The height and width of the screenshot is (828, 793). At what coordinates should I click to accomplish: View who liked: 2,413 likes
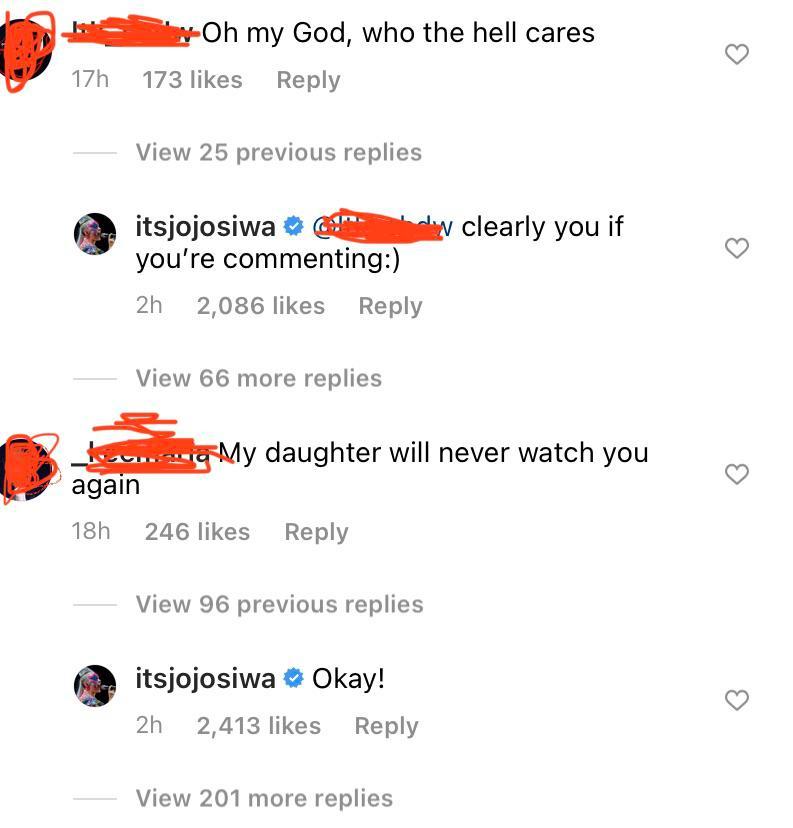point(259,726)
